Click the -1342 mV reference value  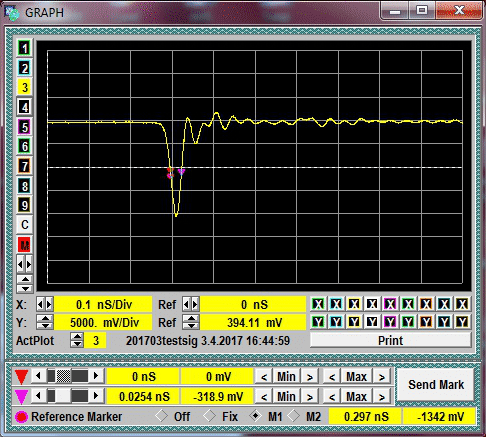click(440, 417)
